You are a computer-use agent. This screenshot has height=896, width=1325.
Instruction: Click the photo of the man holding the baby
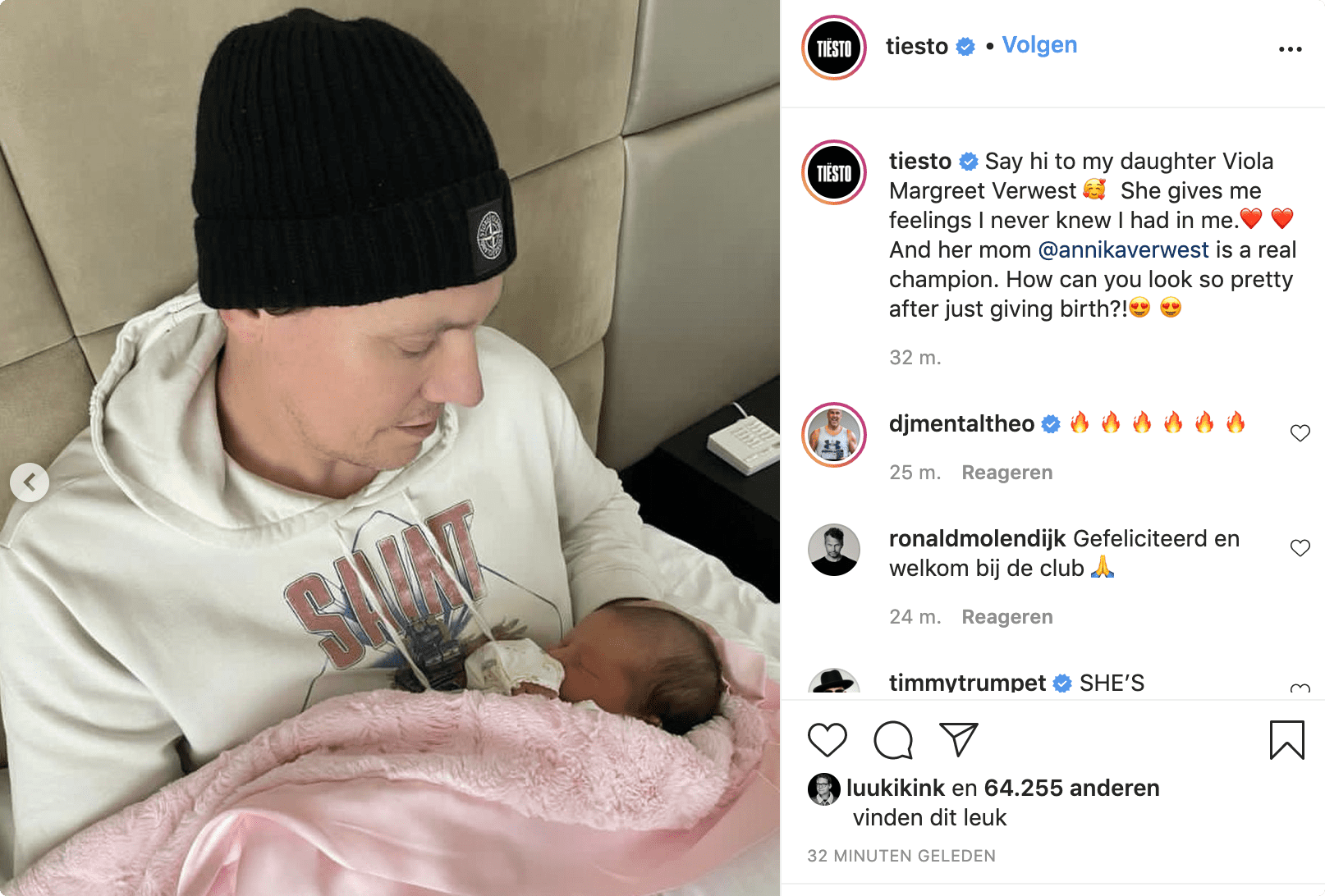[x=390, y=448]
